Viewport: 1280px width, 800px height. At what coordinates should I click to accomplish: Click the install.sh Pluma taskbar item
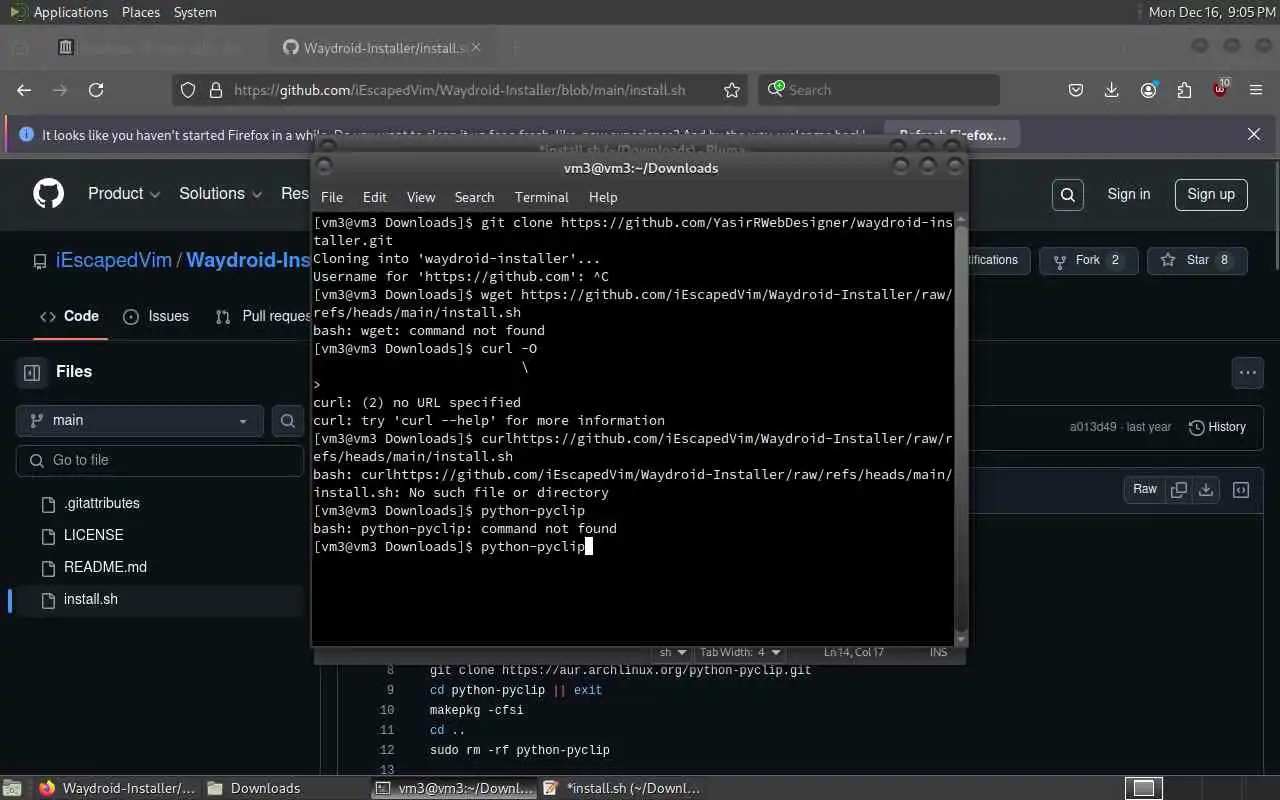(622, 788)
